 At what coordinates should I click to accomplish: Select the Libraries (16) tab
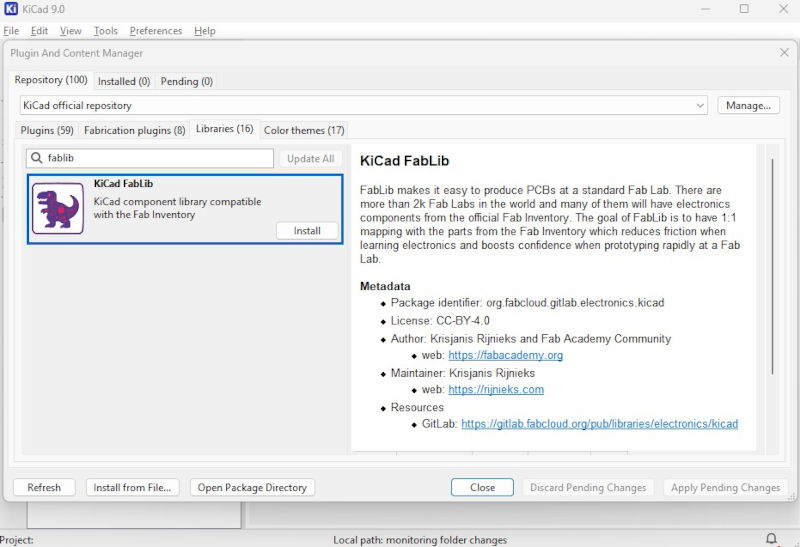[224, 129]
